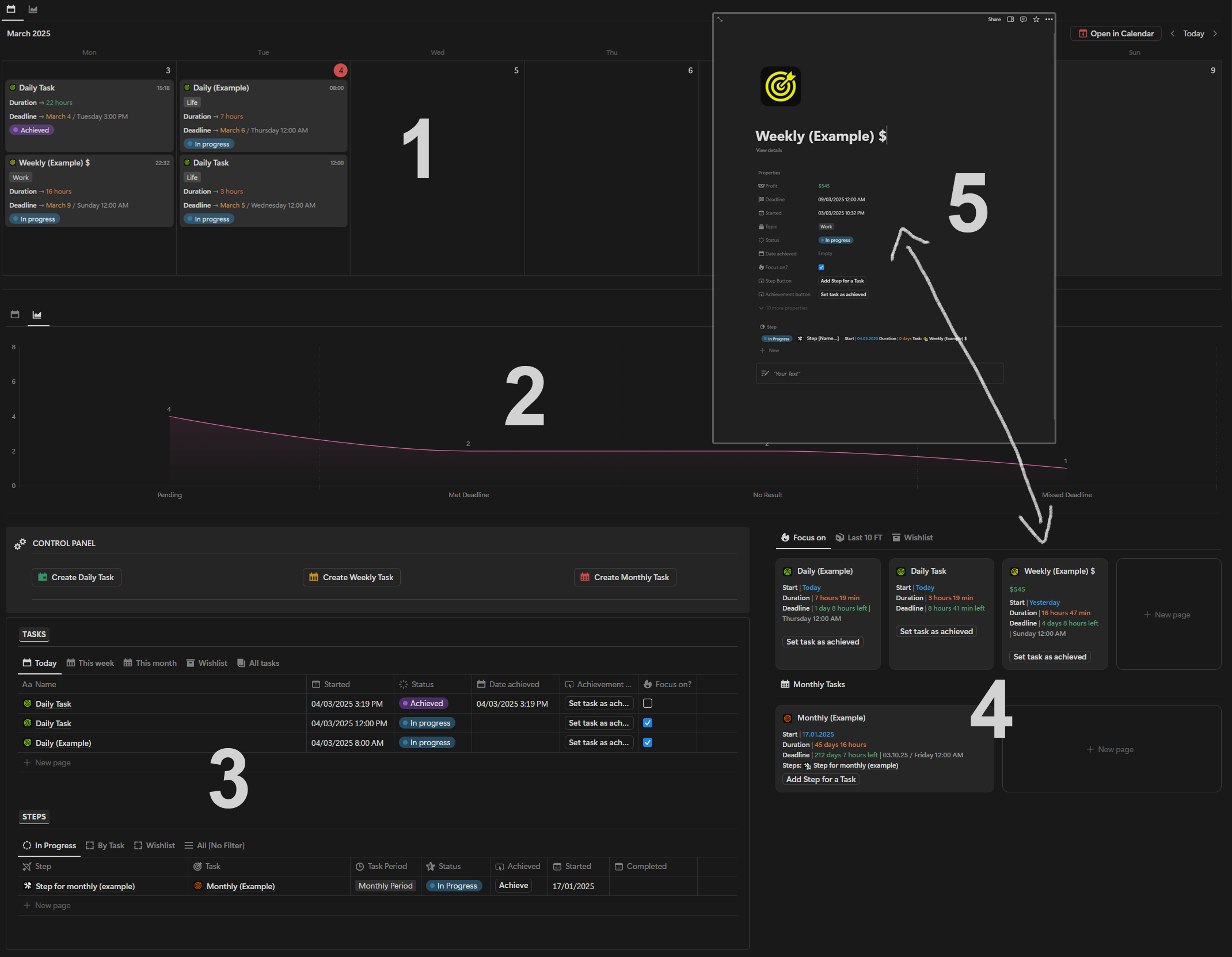The image size is (1232, 957).
Task: Uncheck Focus on for Daily (Example) row
Action: 648,742
